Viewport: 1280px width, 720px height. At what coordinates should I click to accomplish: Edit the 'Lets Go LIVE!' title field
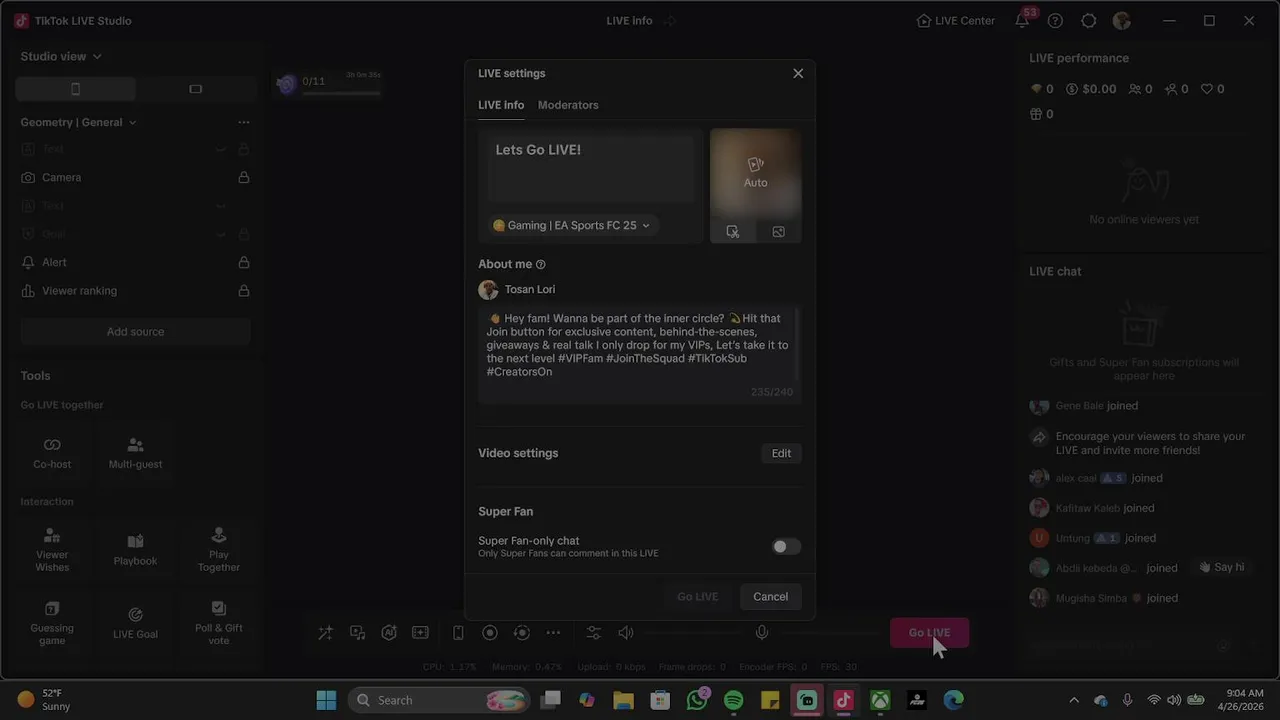click(591, 168)
